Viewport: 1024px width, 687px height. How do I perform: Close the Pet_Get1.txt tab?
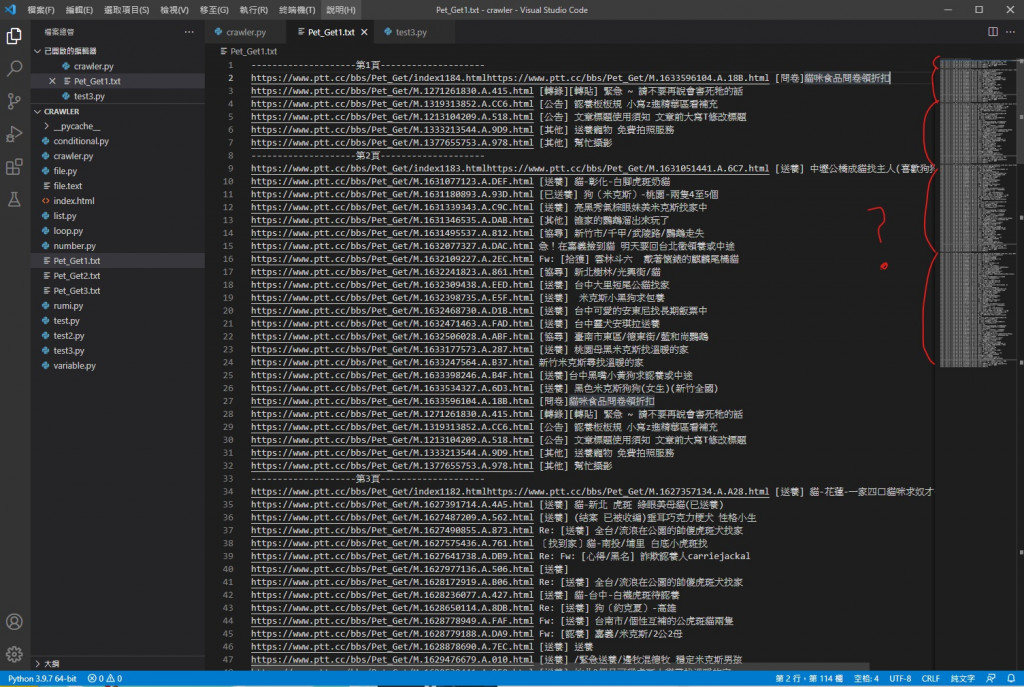(x=364, y=32)
